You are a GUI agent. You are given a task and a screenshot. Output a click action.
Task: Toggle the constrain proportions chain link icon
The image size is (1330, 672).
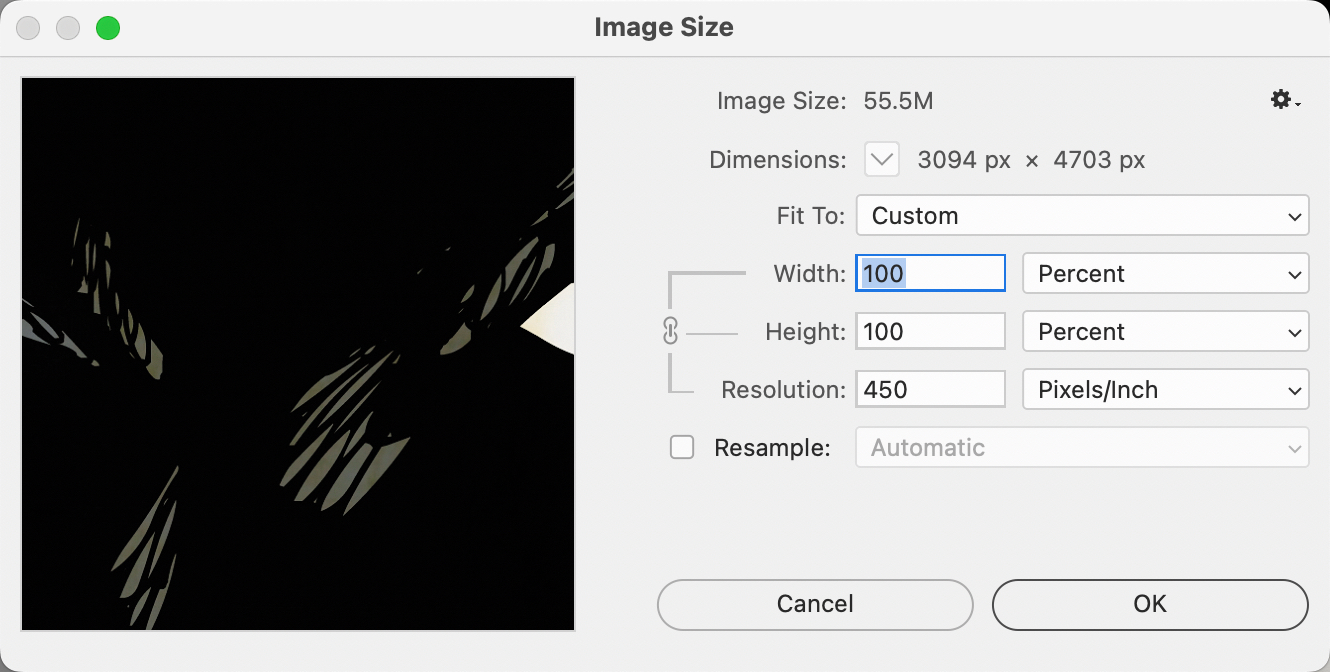(x=670, y=332)
